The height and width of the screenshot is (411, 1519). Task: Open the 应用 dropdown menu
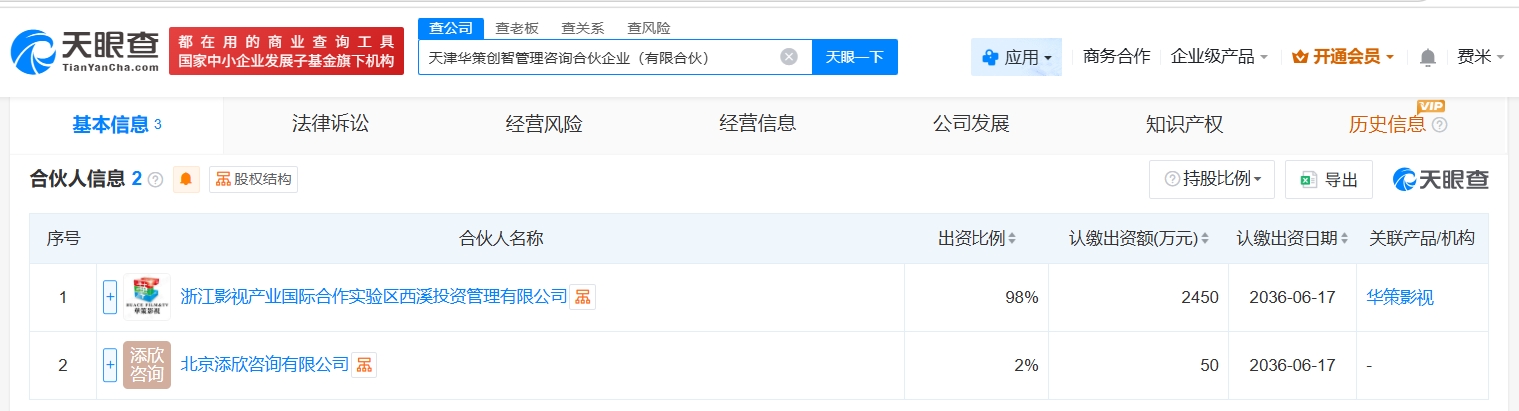pos(1016,57)
